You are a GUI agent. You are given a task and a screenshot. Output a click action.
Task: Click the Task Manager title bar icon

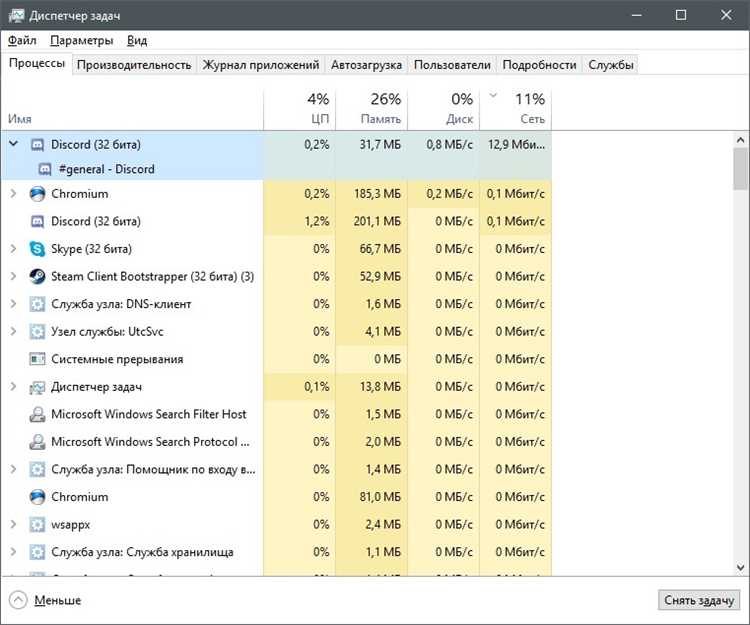click(x=16, y=15)
